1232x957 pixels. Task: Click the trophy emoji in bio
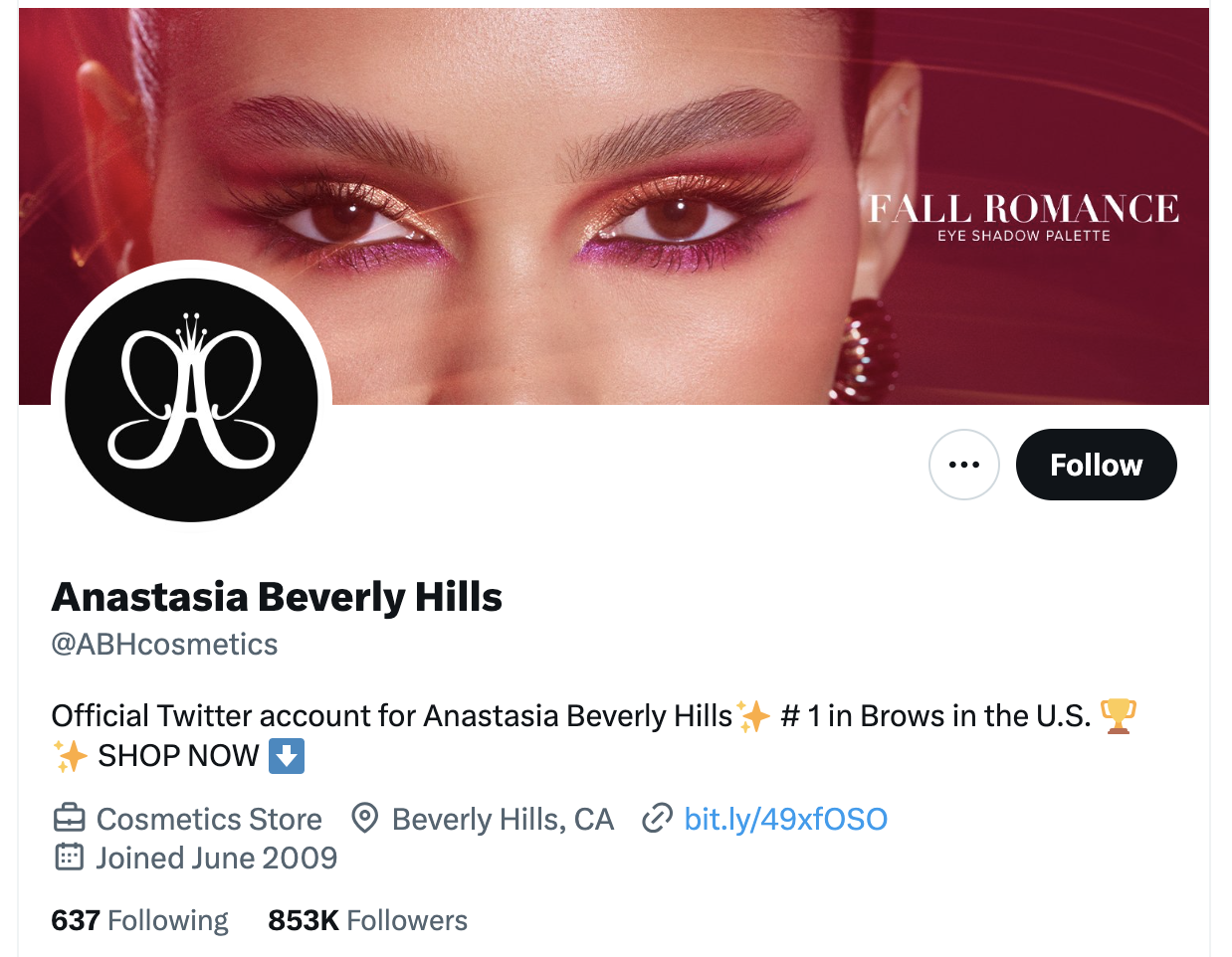pyautogui.click(x=1118, y=715)
